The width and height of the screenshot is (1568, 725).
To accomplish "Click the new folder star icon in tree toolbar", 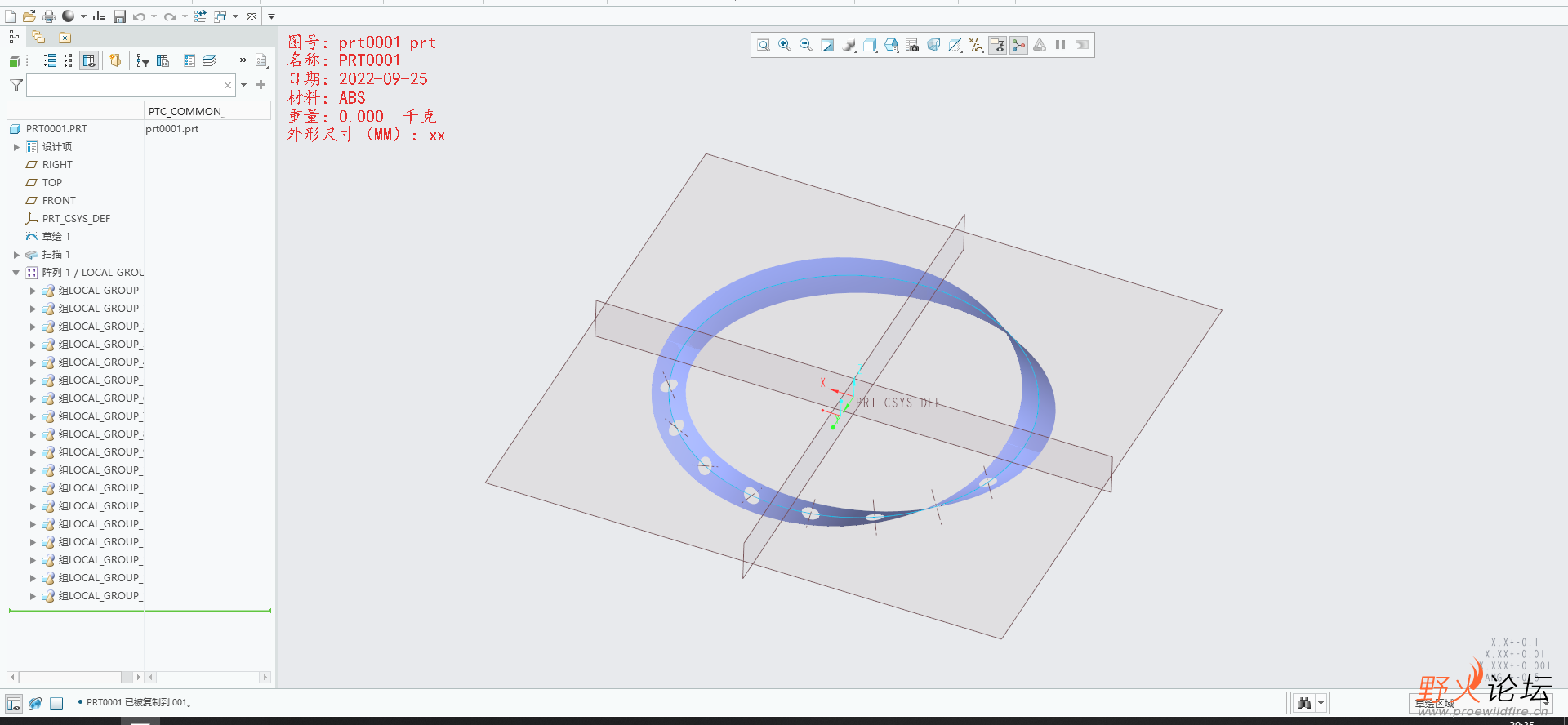I will pos(115,60).
